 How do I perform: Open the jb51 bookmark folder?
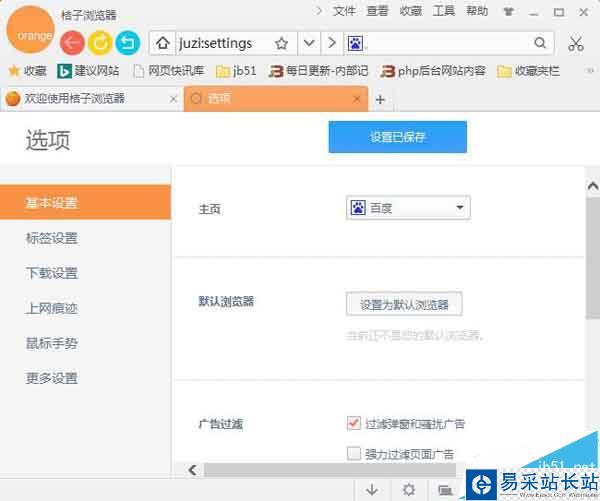point(236,71)
